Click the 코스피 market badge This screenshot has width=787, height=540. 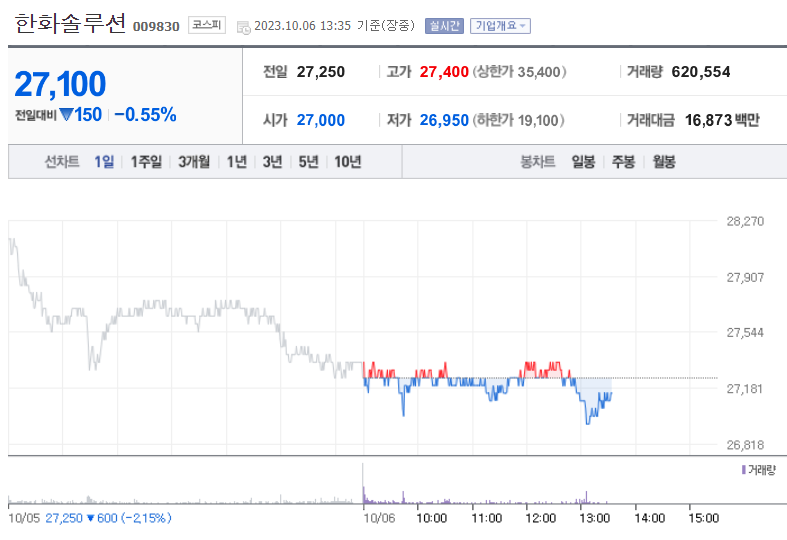(x=207, y=25)
